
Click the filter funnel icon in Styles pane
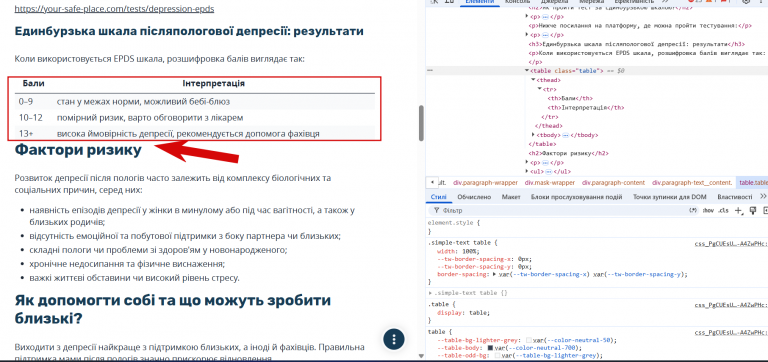[x=436, y=211]
